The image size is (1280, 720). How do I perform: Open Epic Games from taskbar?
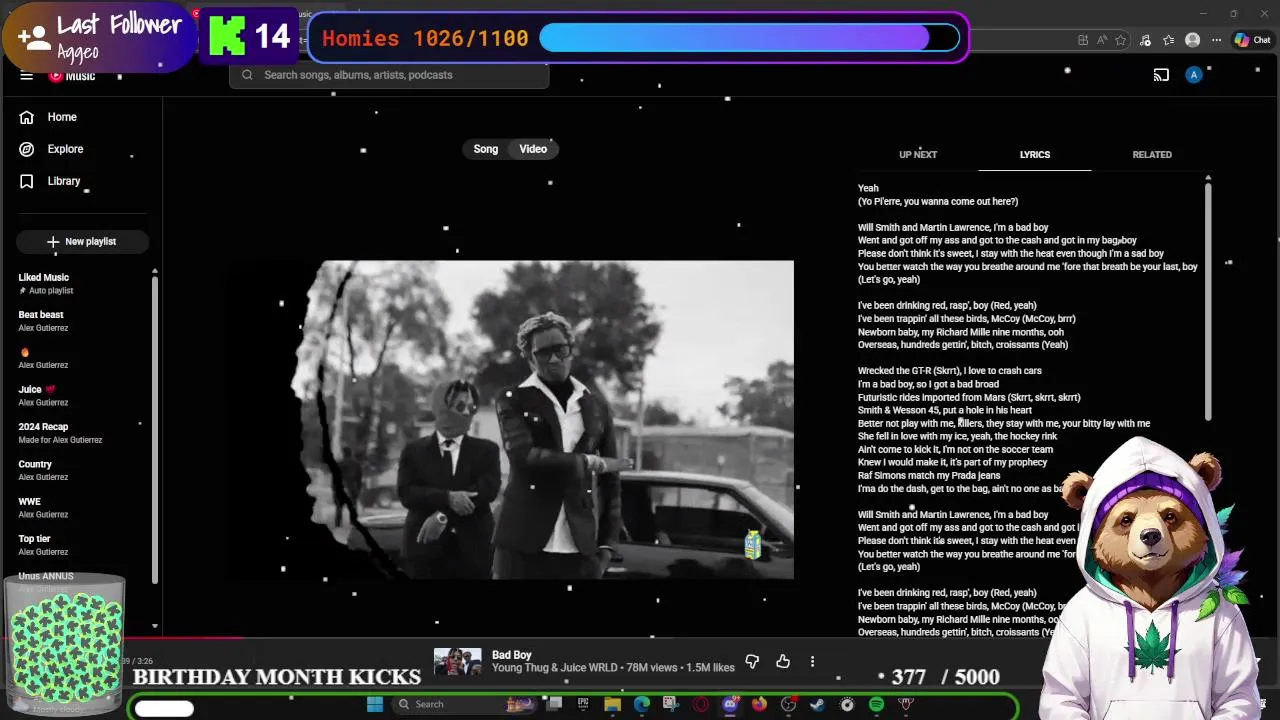(583, 704)
